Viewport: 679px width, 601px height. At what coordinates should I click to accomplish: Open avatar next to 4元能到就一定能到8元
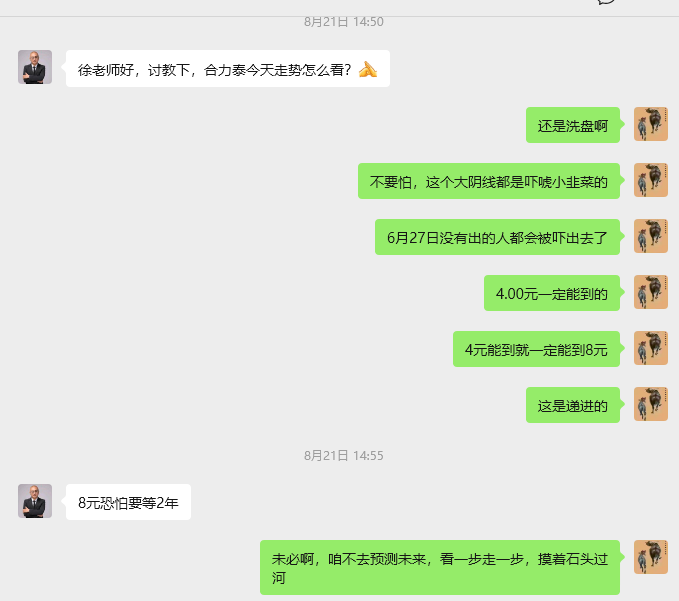coord(651,348)
